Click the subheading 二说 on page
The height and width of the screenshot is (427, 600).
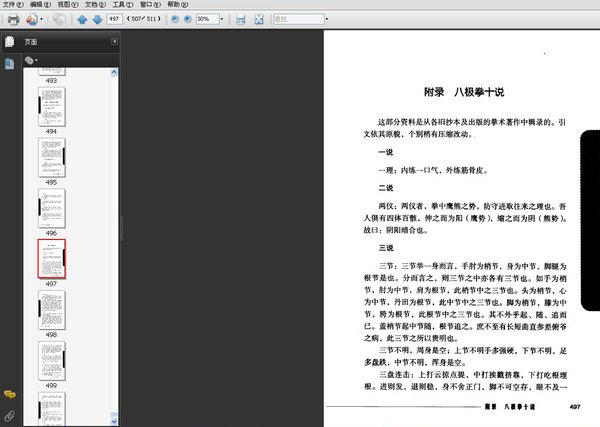coord(386,188)
